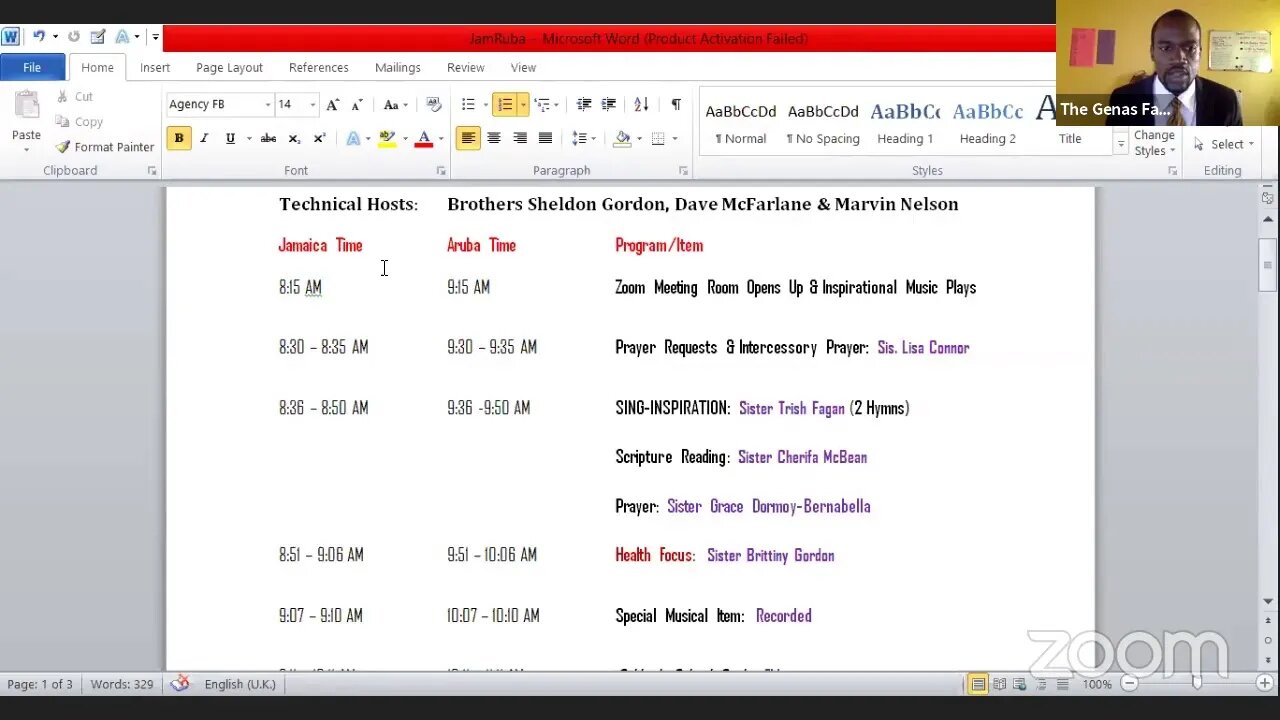Toggle Numbering list
The height and width of the screenshot is (720, 1280).
(505, 104)
